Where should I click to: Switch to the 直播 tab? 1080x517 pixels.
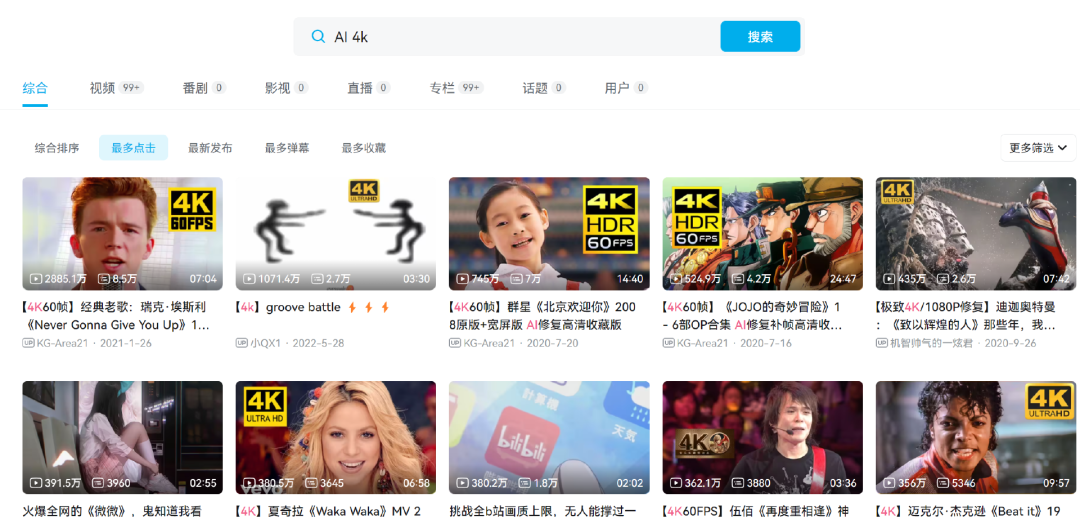(368, 88)
